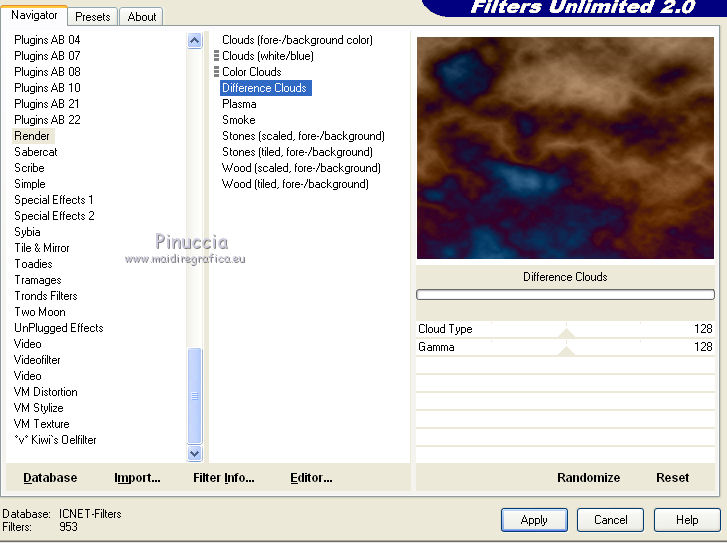
Task: Choose Stones (tiled, fore-/background) filter
Action: pos(297,152)
